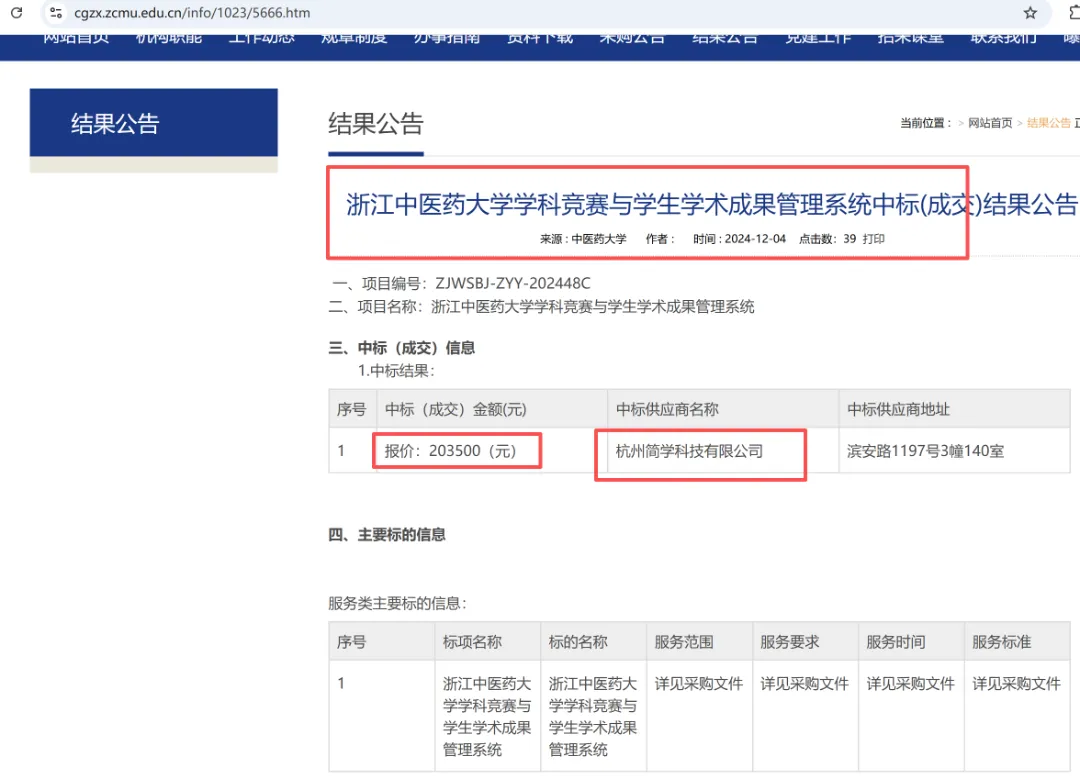Open the 机构职能 navigation menu item

click(x=169, y=39)
